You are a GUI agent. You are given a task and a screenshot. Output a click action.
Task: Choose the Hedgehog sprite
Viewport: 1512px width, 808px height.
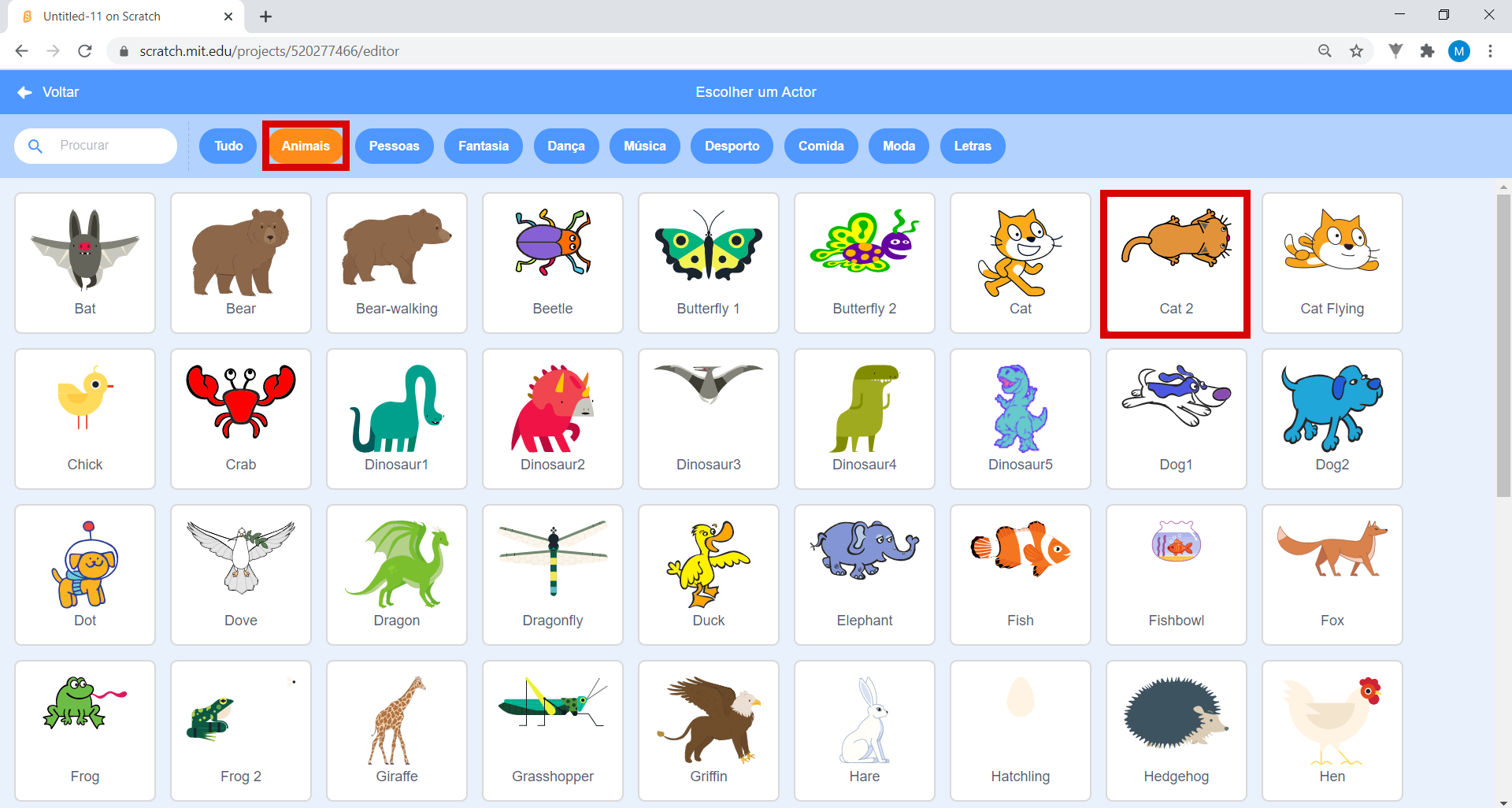click(x=1177, y=731)
